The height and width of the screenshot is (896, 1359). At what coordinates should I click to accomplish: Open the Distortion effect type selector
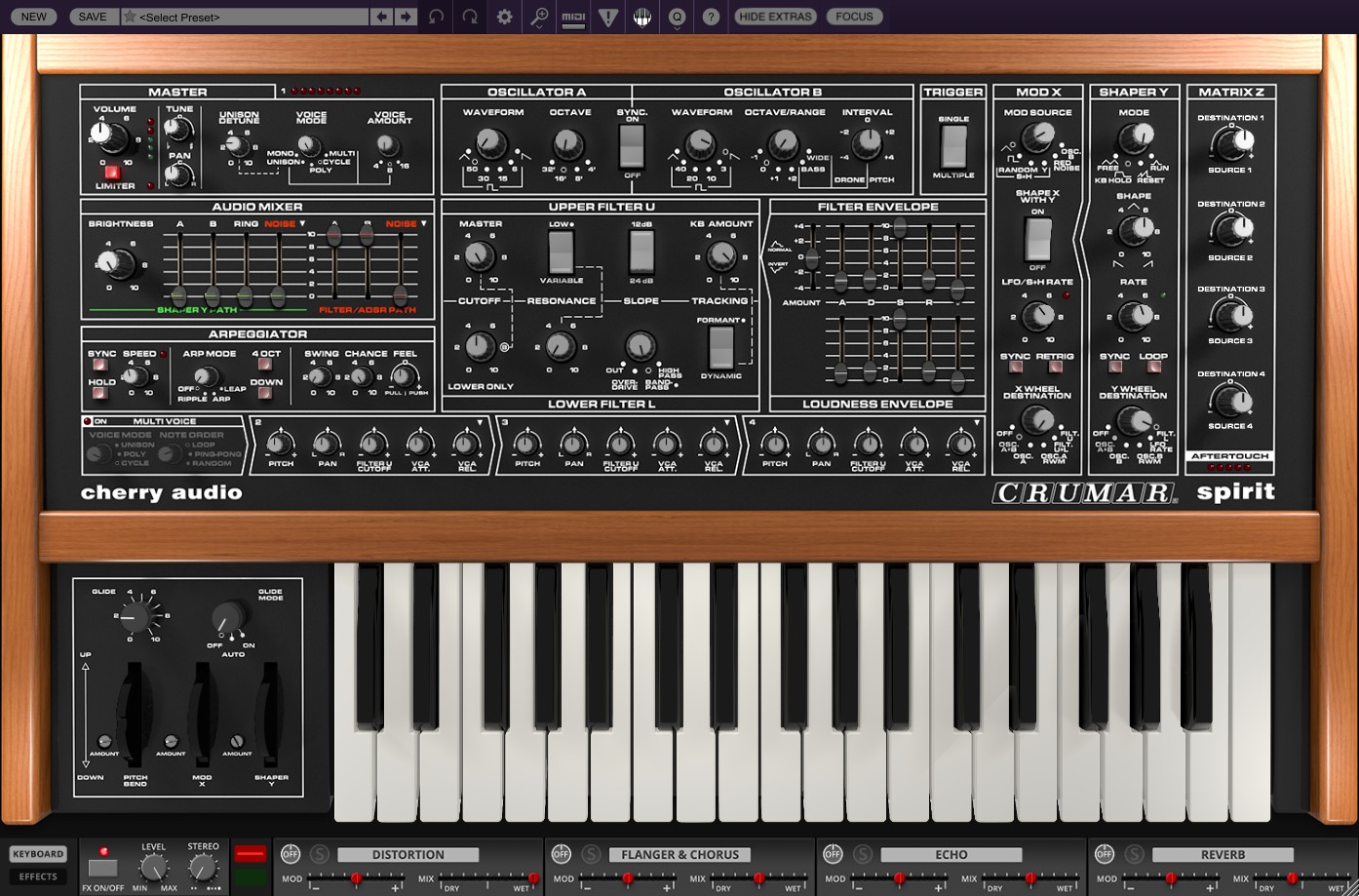(408, 854)
